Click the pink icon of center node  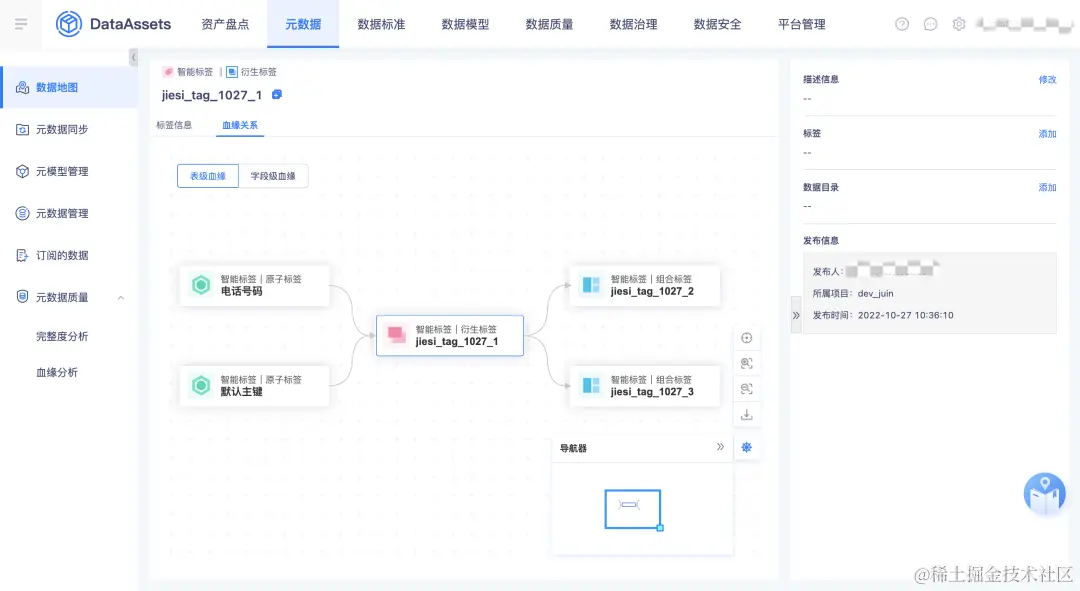(397, 335)
